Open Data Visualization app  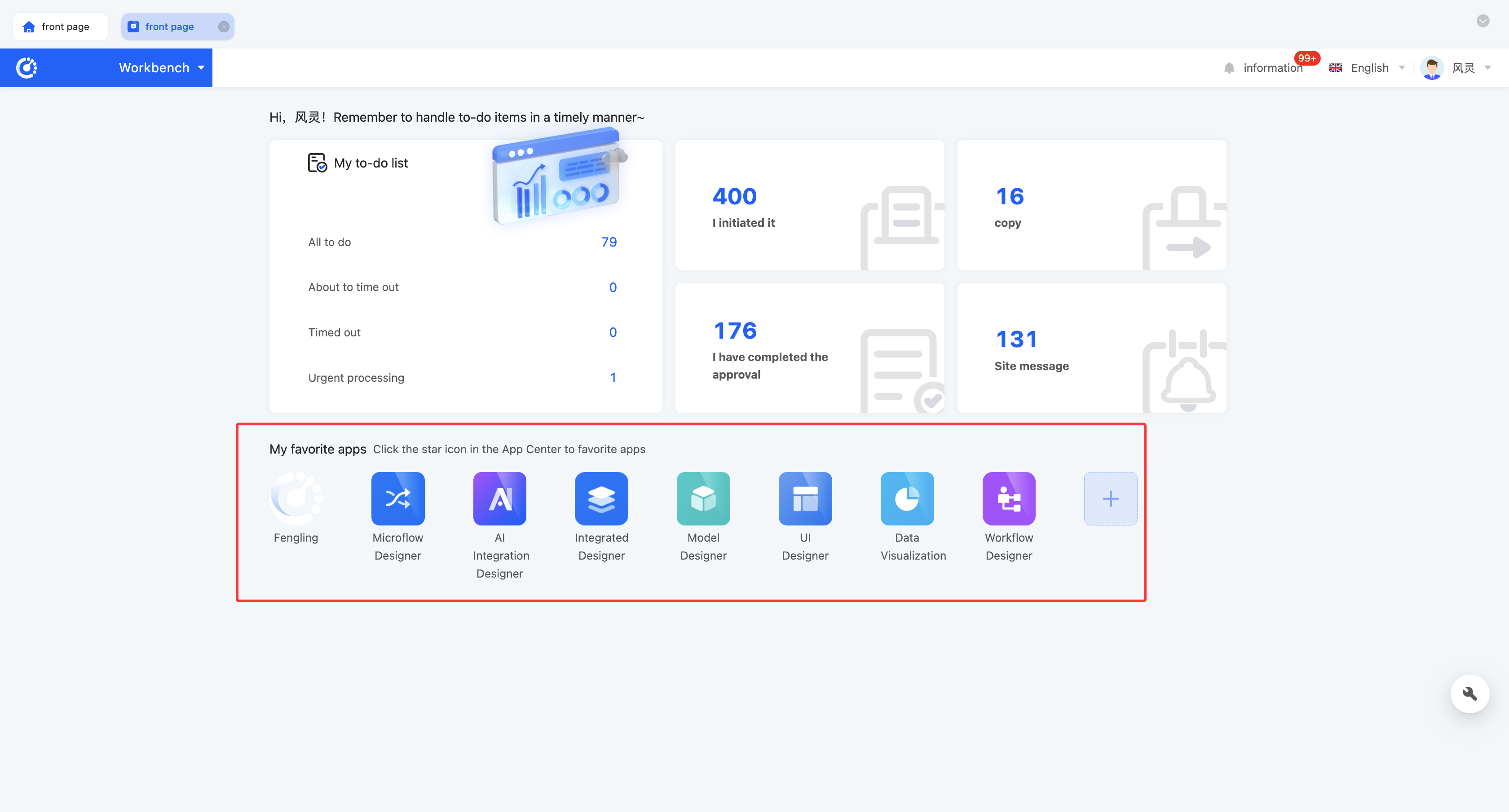pyautogui.click(x=907, y=498)
